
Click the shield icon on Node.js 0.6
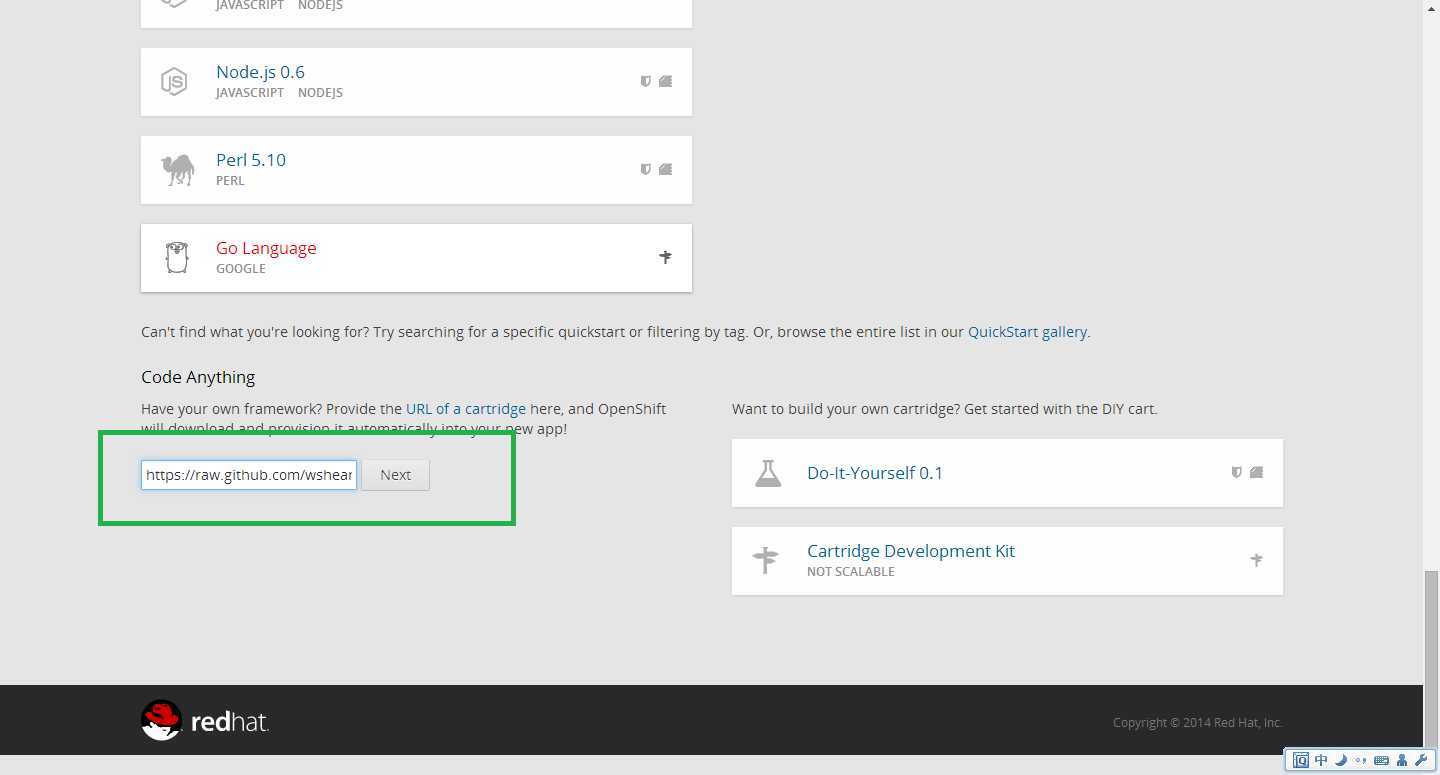click(x=645, y=82)
